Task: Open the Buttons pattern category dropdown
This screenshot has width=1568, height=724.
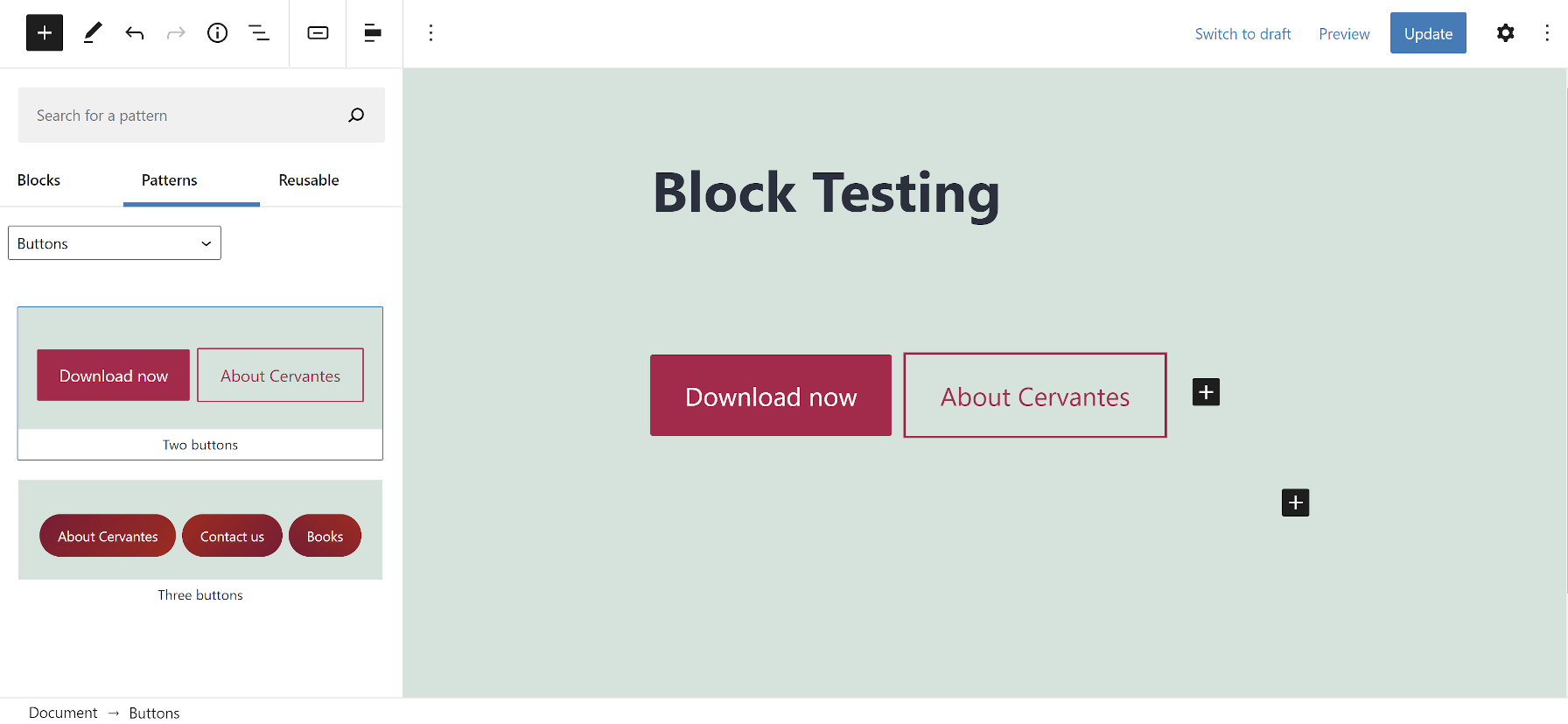Action: tap(114, 243)
